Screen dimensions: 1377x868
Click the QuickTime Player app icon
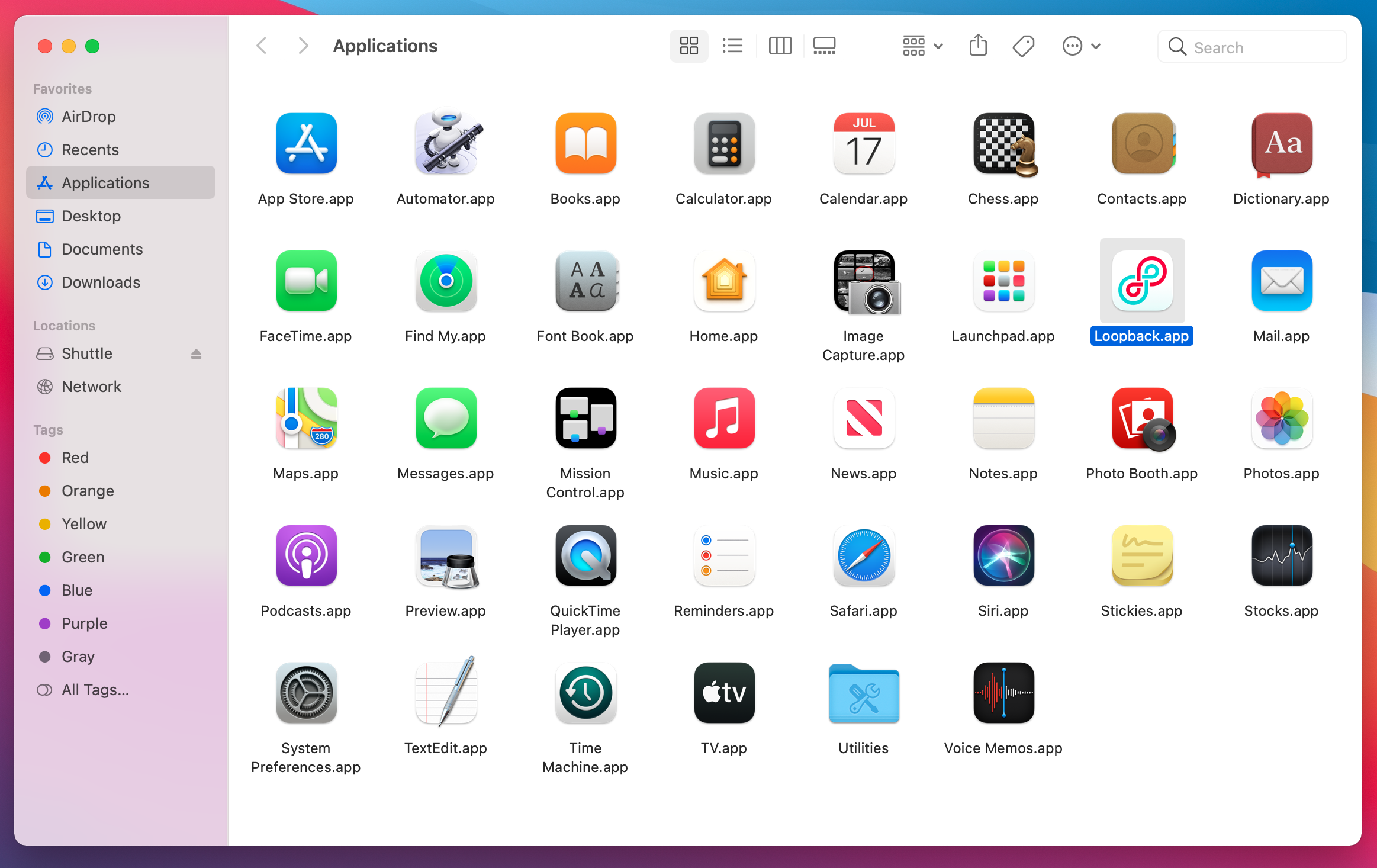pos(585,555)
